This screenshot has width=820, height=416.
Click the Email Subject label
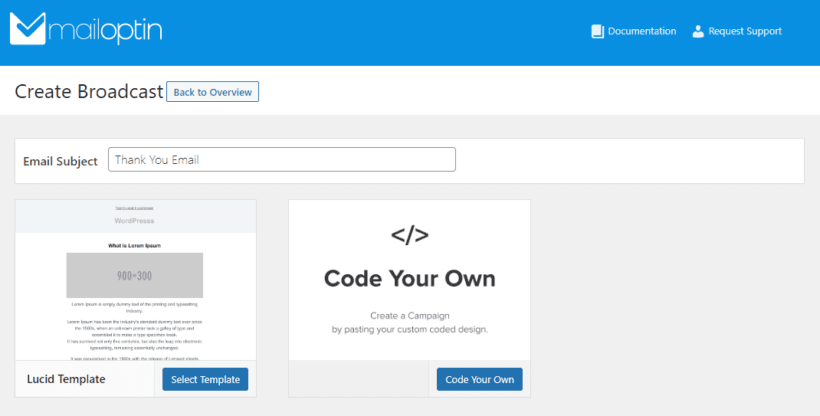click(61, 161)
